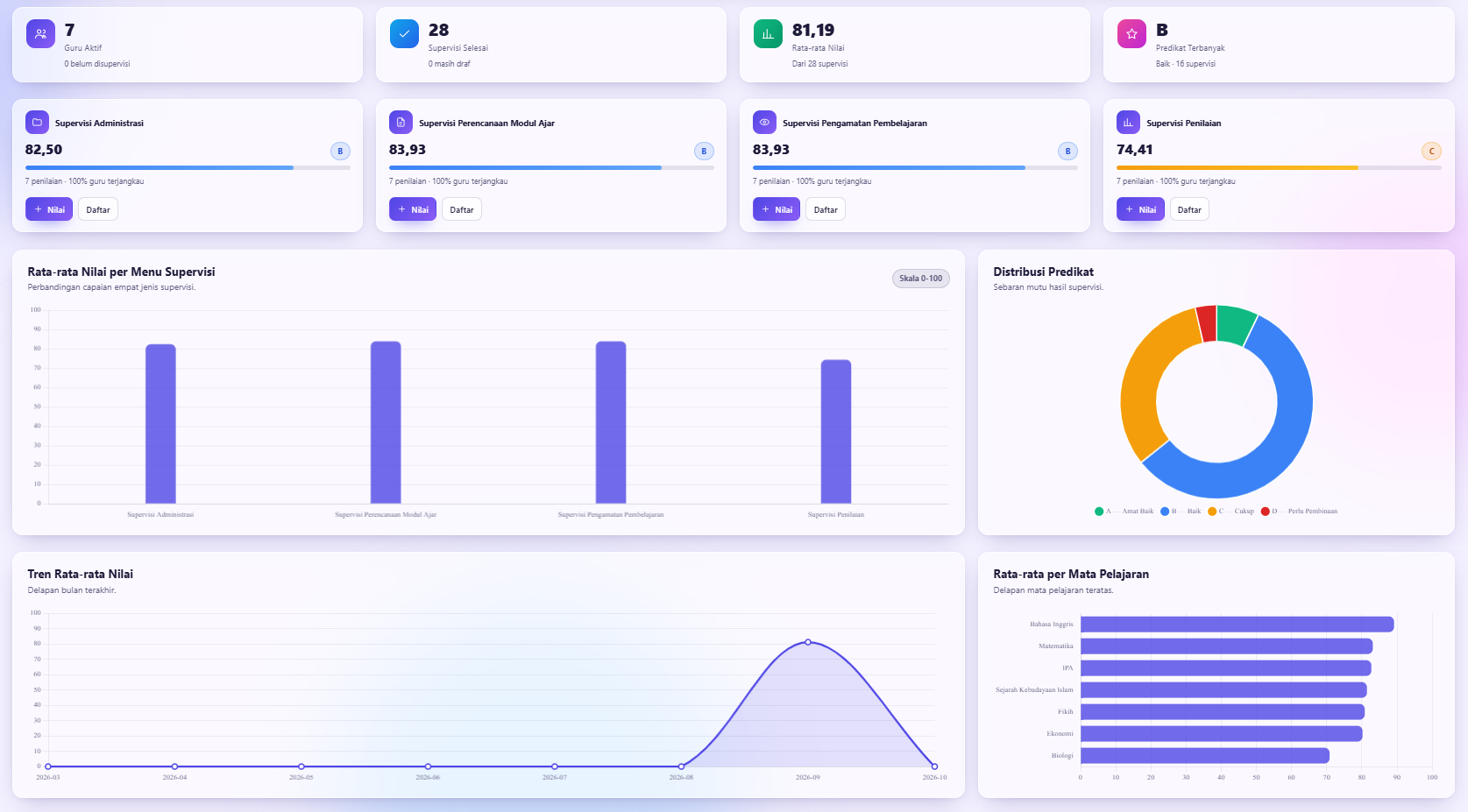1468x812 pixels.
Task: Open Daftar for Supervisi Perencanaan Modul Ajar
Action: [462, 209]
